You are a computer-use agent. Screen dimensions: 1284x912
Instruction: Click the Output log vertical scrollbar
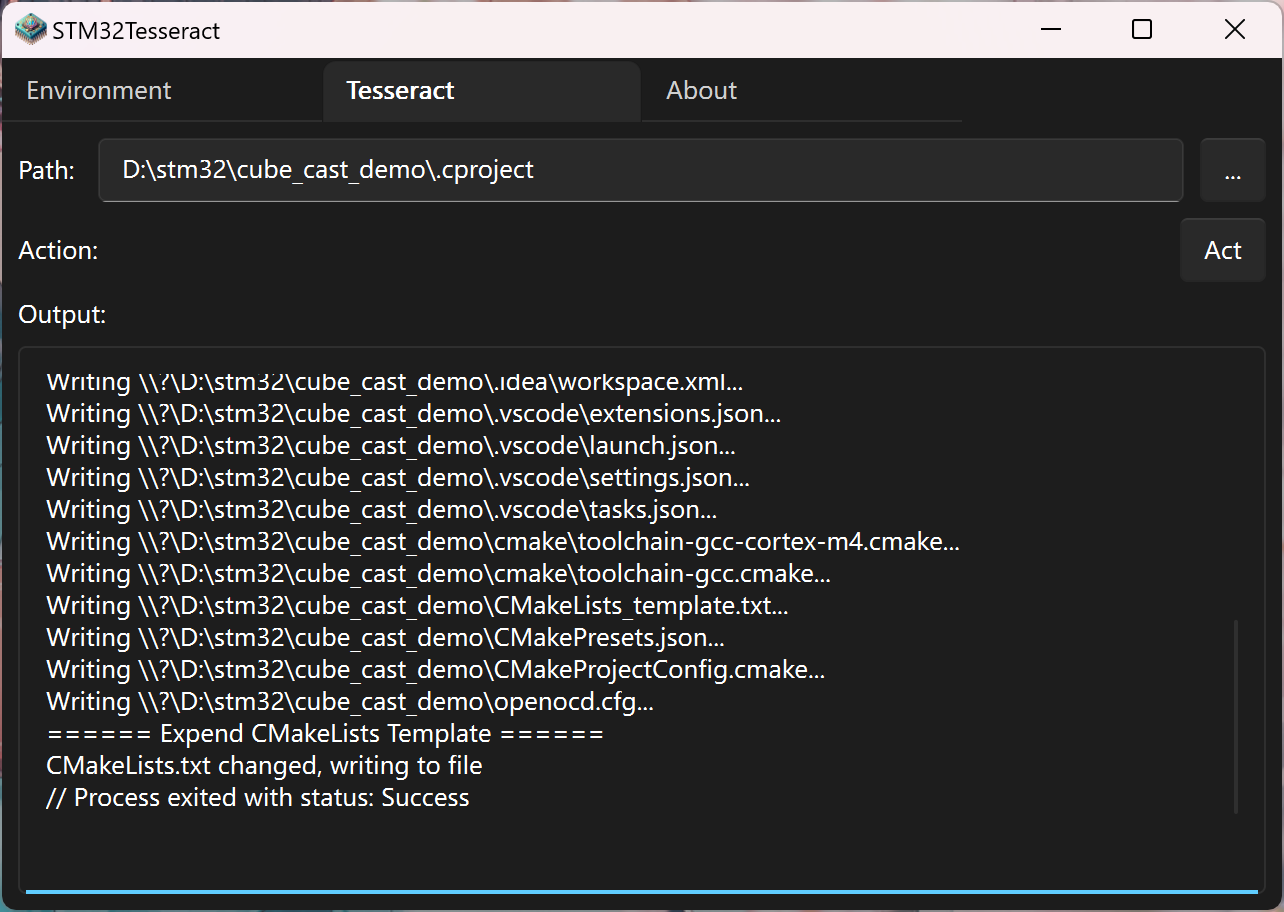click(x=1236, y=716)
